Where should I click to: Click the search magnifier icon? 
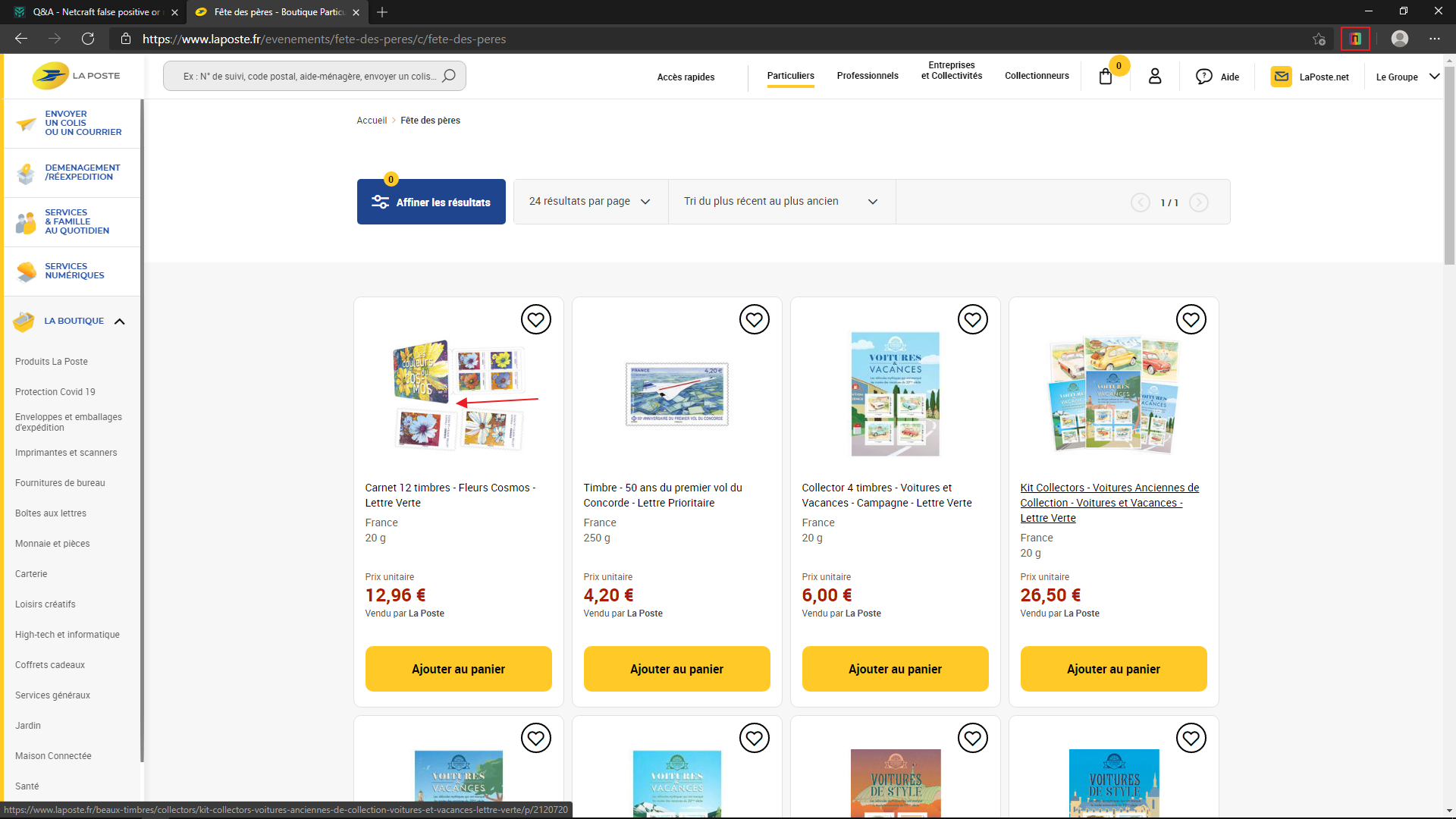pyautogui.click(x=449, y=76)
